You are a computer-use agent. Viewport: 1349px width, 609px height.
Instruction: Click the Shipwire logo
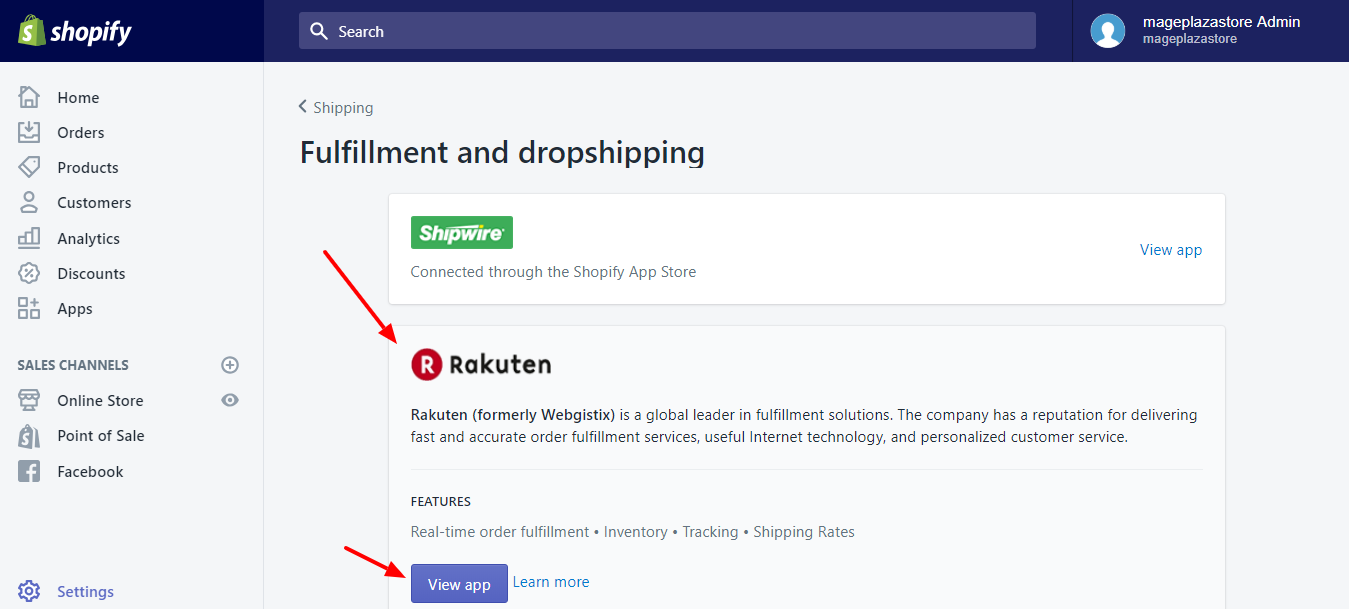pyautogui.click(x=462, y=232)
